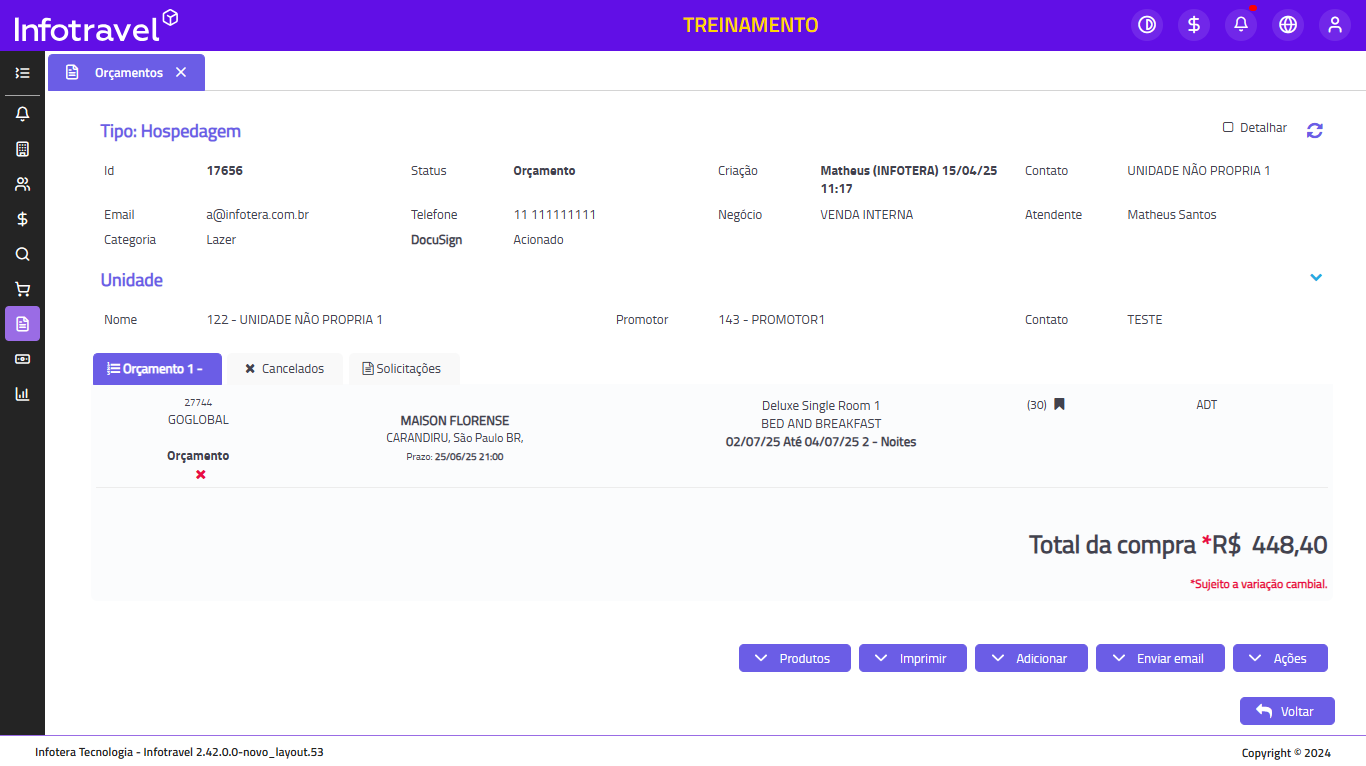Toggle the contrast theme icon in header
Image resolution: width=1366 pixels, height=766 pixels.
coord(1147,25)
